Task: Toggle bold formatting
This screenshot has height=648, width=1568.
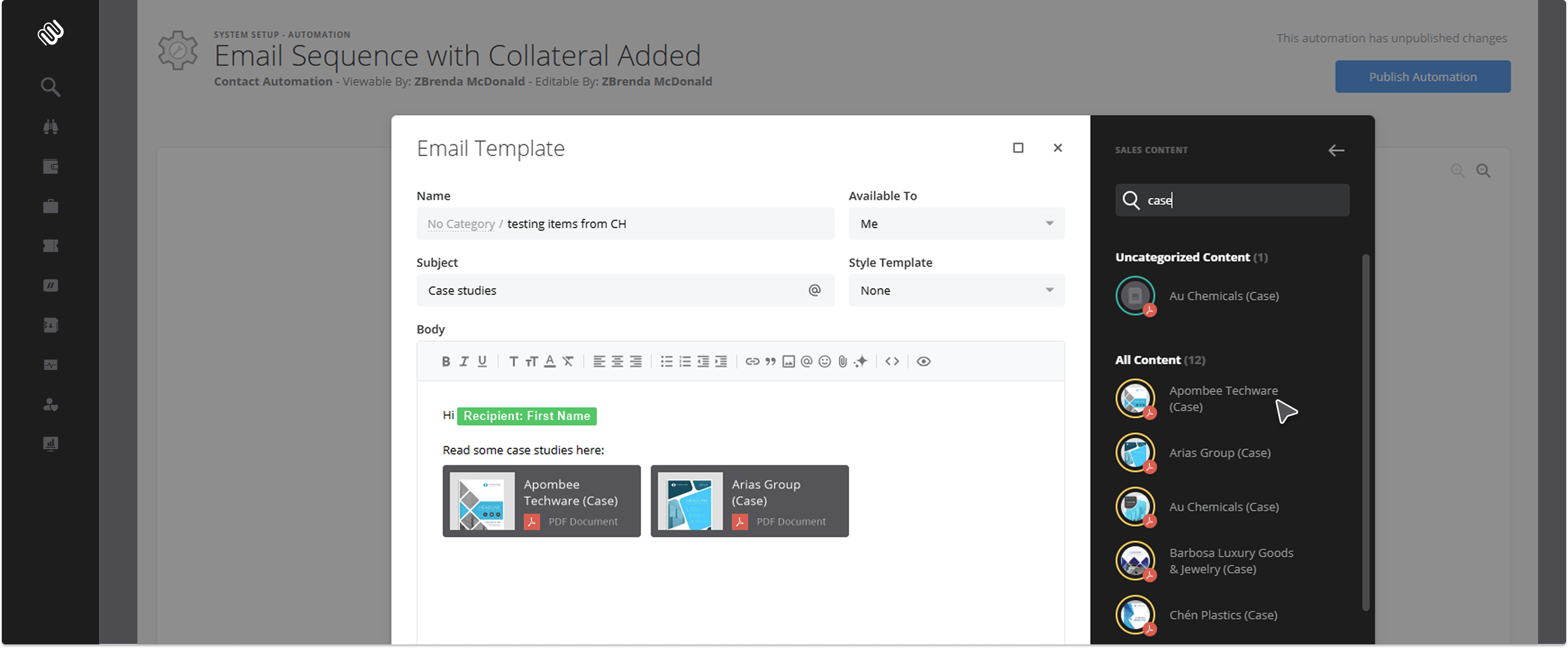Action: [446, 361]
